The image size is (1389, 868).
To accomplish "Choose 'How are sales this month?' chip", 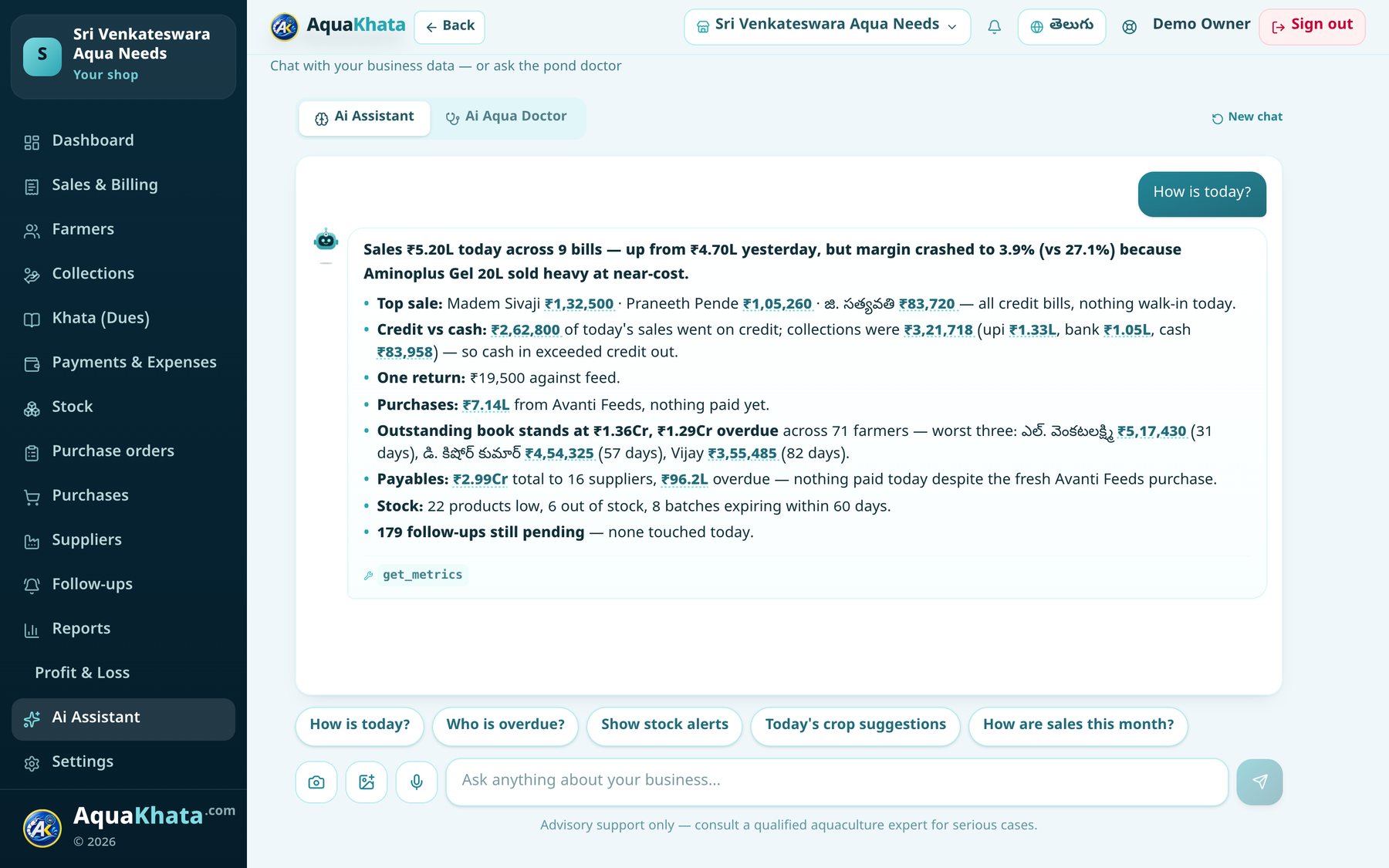I will tap(1078, 726).
